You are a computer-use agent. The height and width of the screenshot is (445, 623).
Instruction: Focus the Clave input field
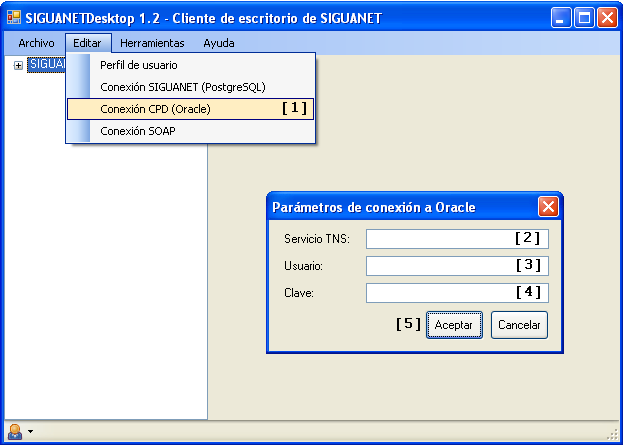(x=457, y=293)
